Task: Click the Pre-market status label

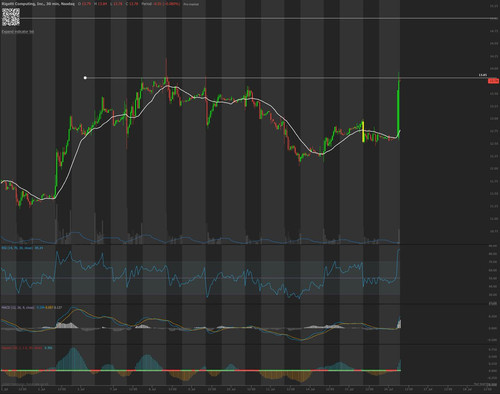Action: click(191, 4)
